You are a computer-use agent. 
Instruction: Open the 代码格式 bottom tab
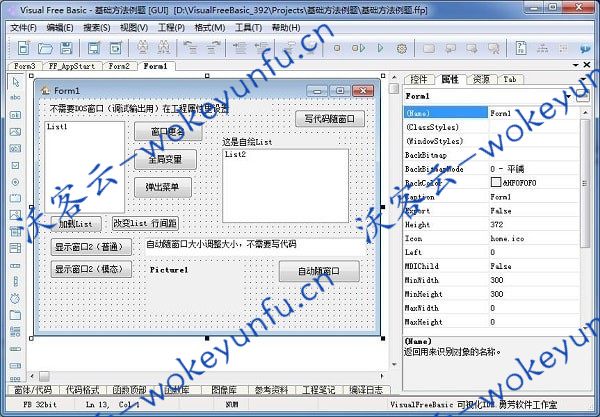82,390
